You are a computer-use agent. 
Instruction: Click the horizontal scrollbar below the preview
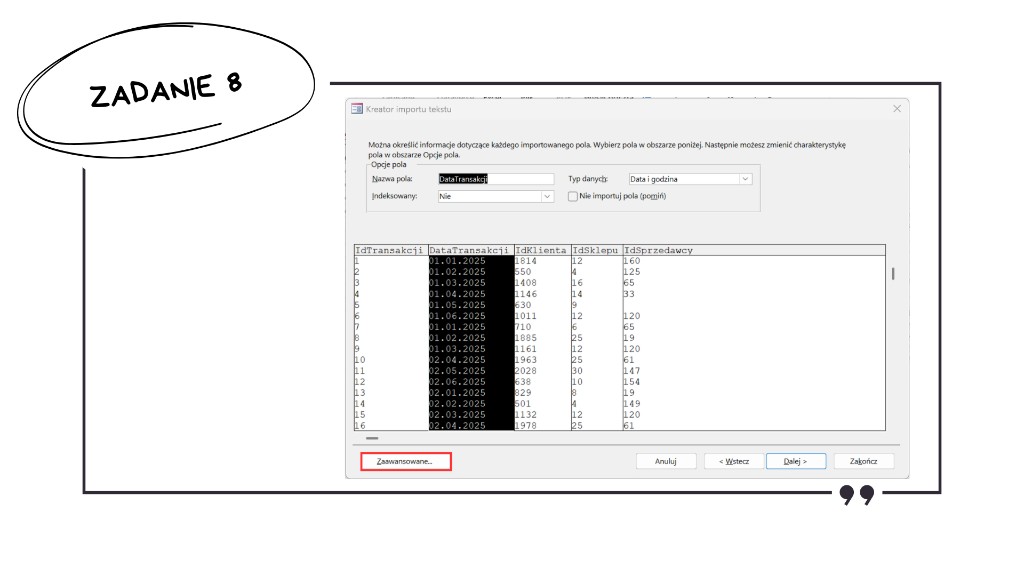[372, 438]
